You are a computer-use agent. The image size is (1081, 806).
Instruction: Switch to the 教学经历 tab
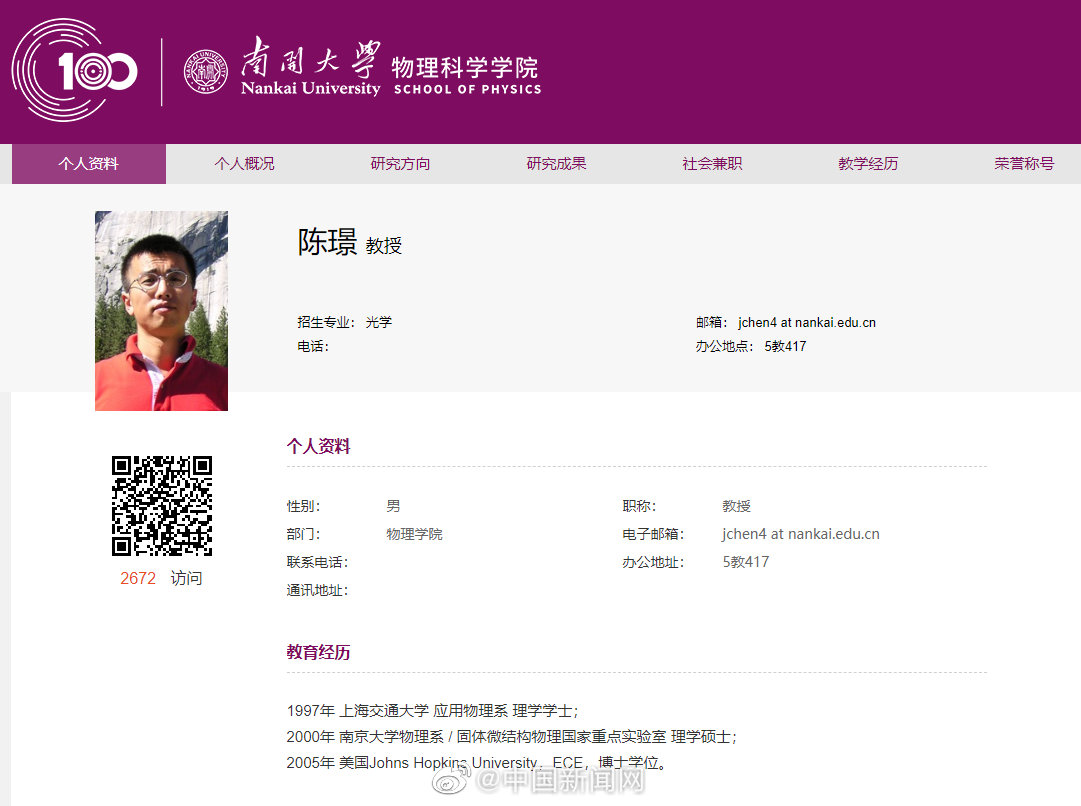868,164
